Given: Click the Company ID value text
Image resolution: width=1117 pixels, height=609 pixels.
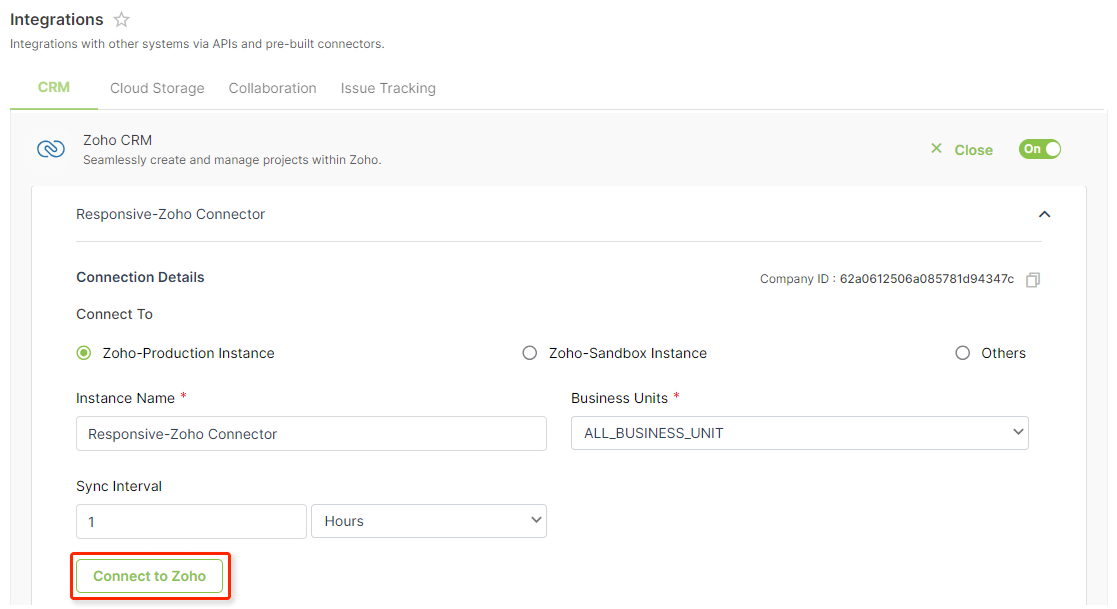Looking at the screenshot, I should [926, 279].
